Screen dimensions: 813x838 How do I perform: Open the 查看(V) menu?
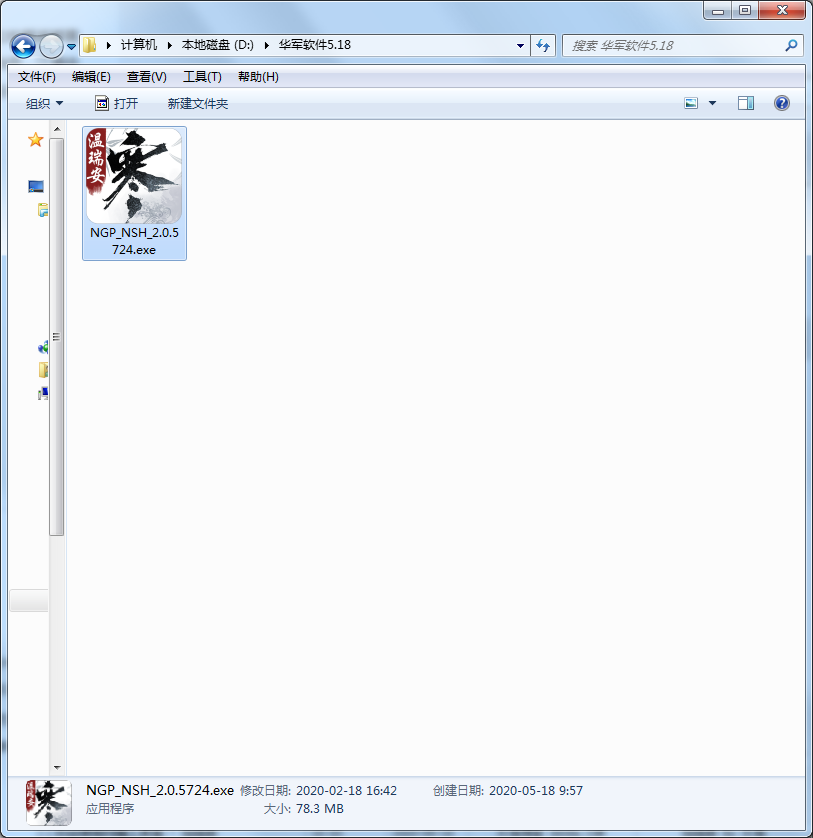point(146,77)
